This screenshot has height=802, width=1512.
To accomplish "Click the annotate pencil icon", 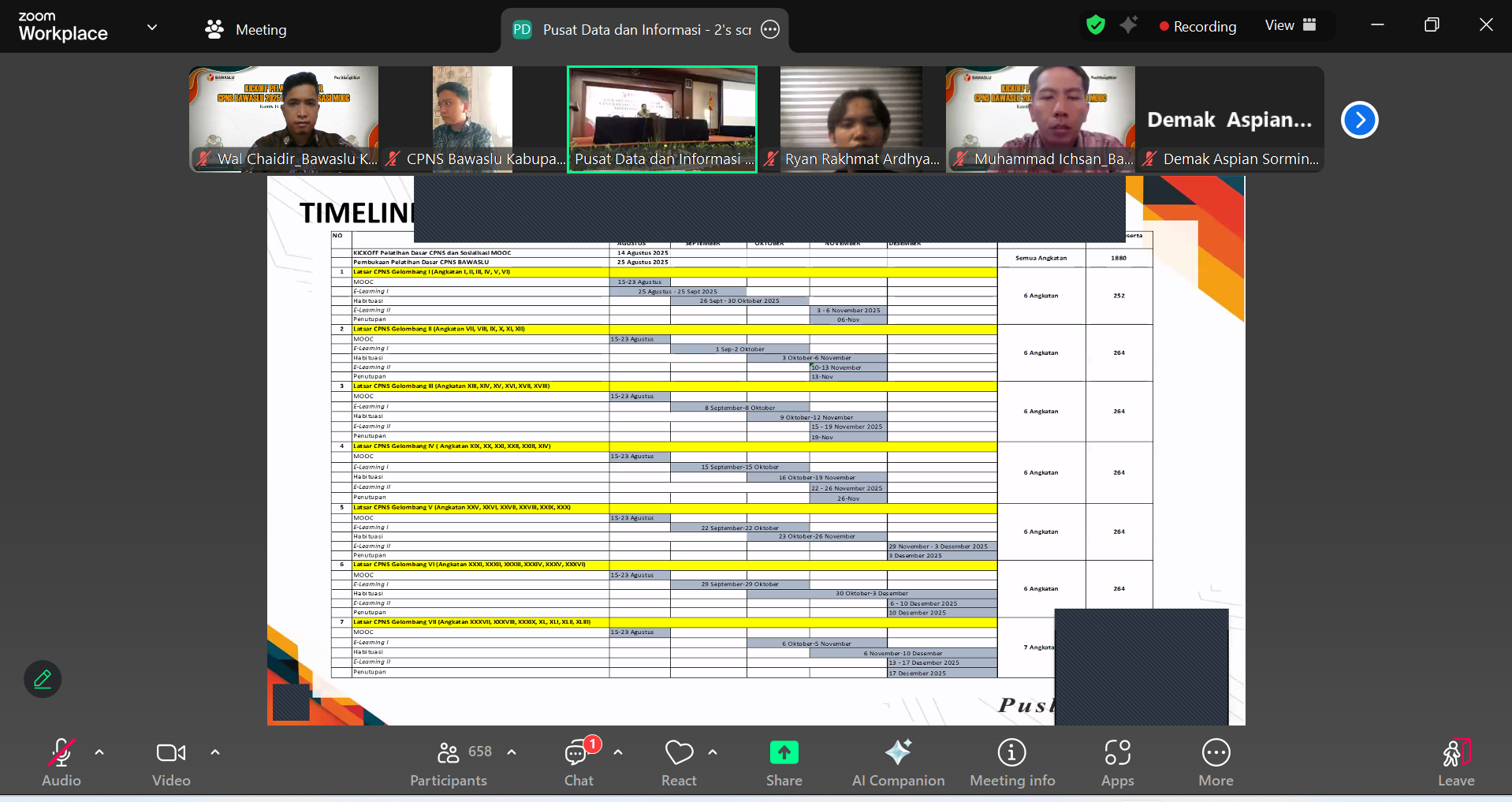I will (x=43, y=679).
